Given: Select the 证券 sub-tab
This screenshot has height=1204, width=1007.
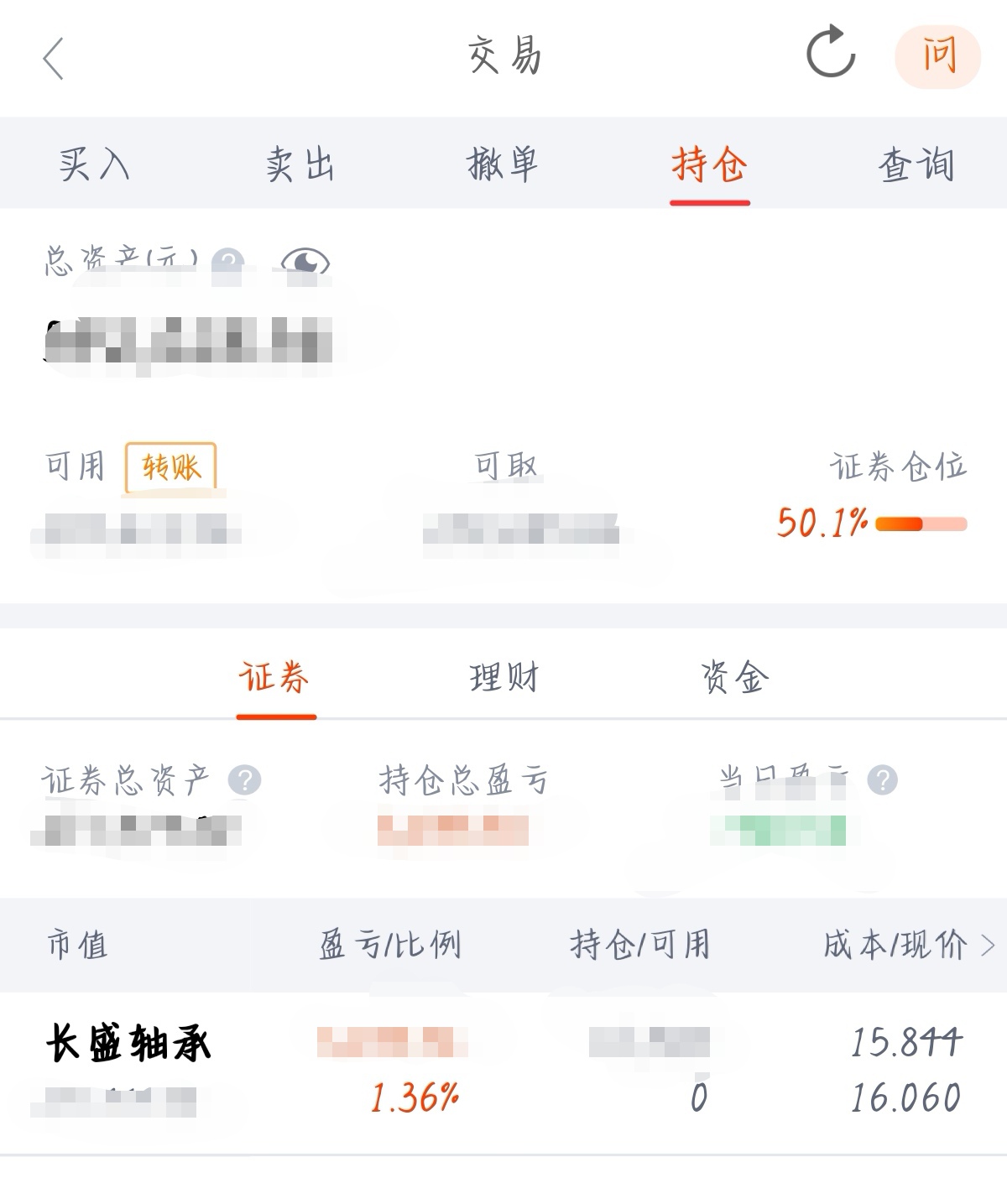Looking at the screenshot, I should (275, 677).
